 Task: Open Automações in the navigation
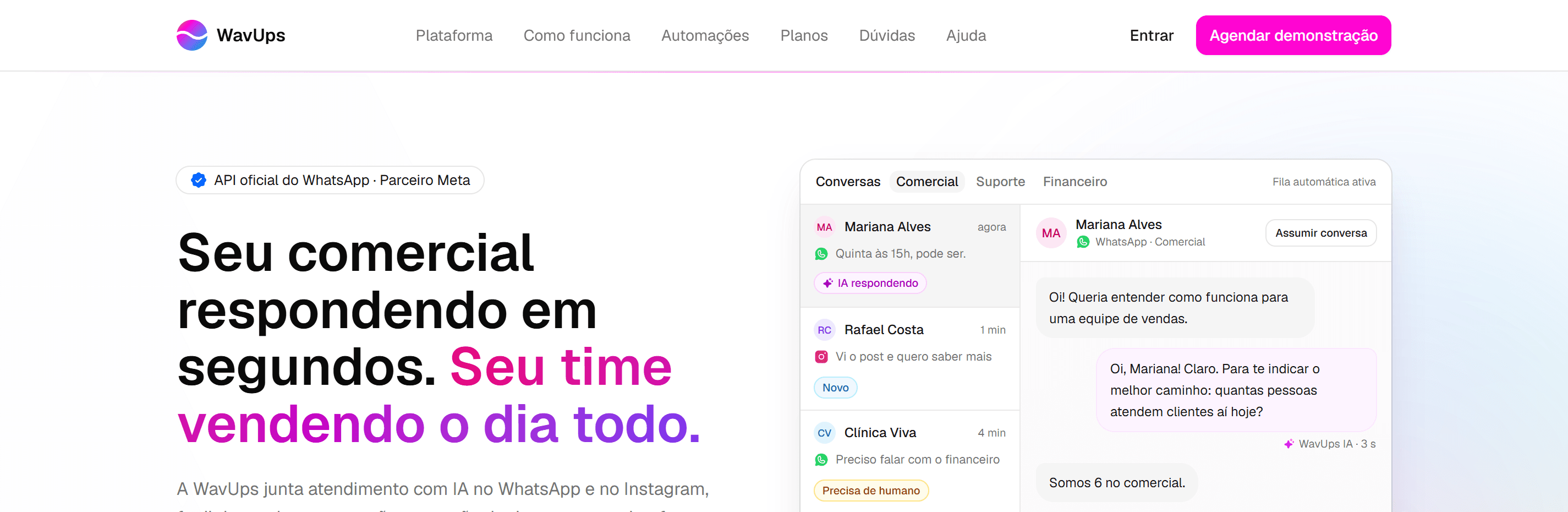(x=705, y=35)
